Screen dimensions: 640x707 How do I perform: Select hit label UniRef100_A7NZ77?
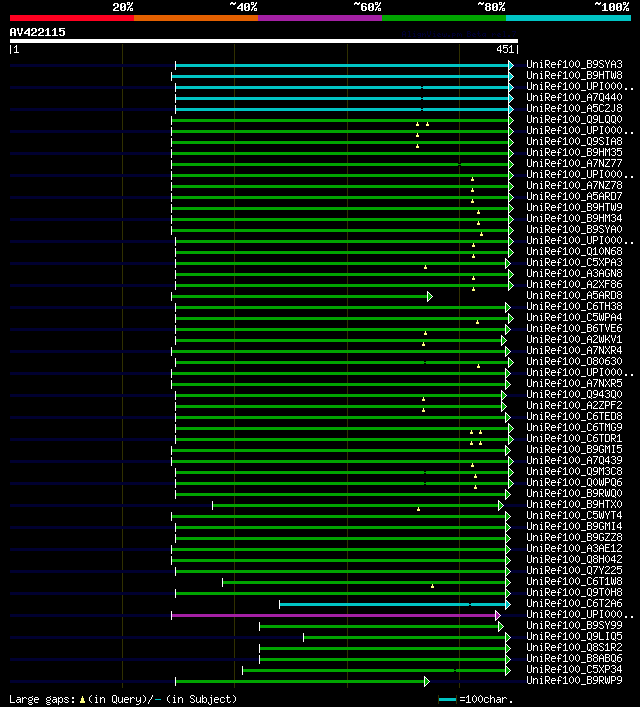574,163
